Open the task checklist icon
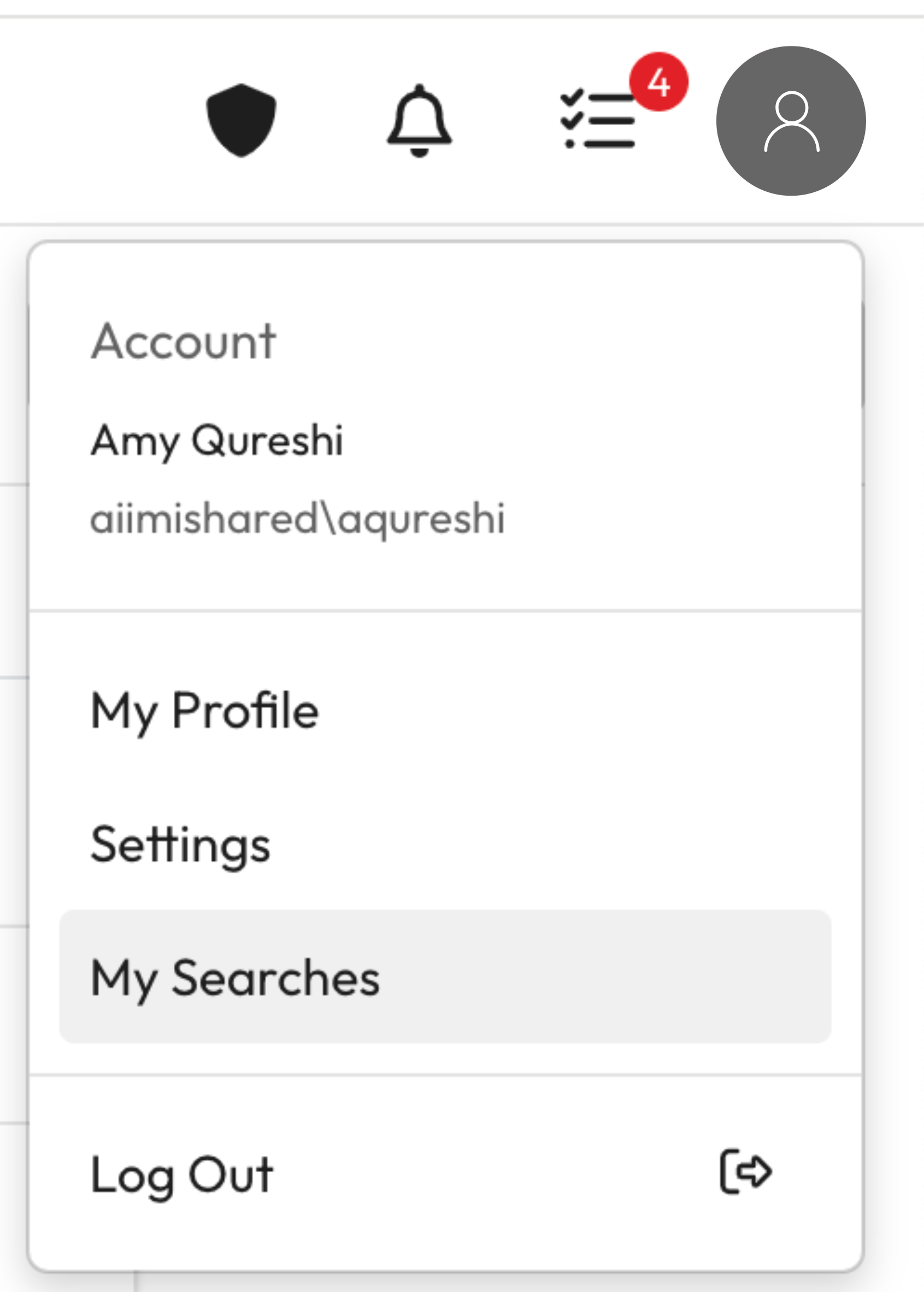The height and width of the screenshot is (1292, 924). 598,121
